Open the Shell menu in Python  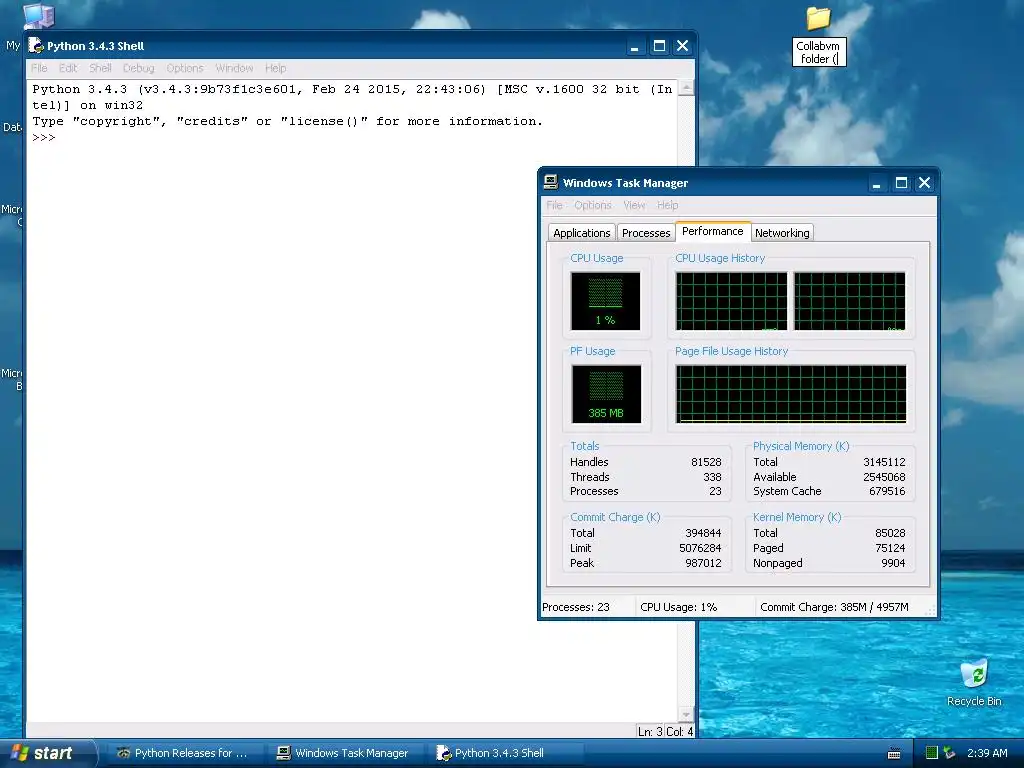101,68
